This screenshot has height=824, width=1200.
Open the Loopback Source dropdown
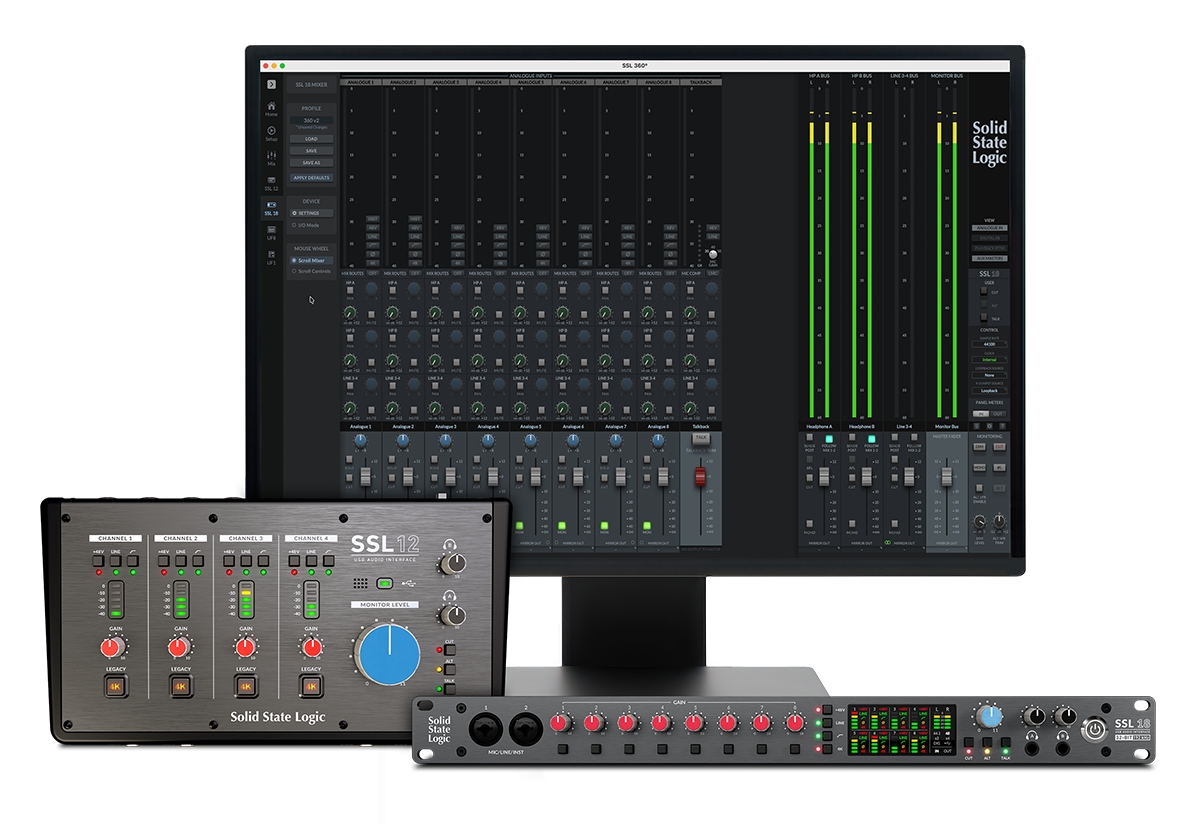point(989,375)
